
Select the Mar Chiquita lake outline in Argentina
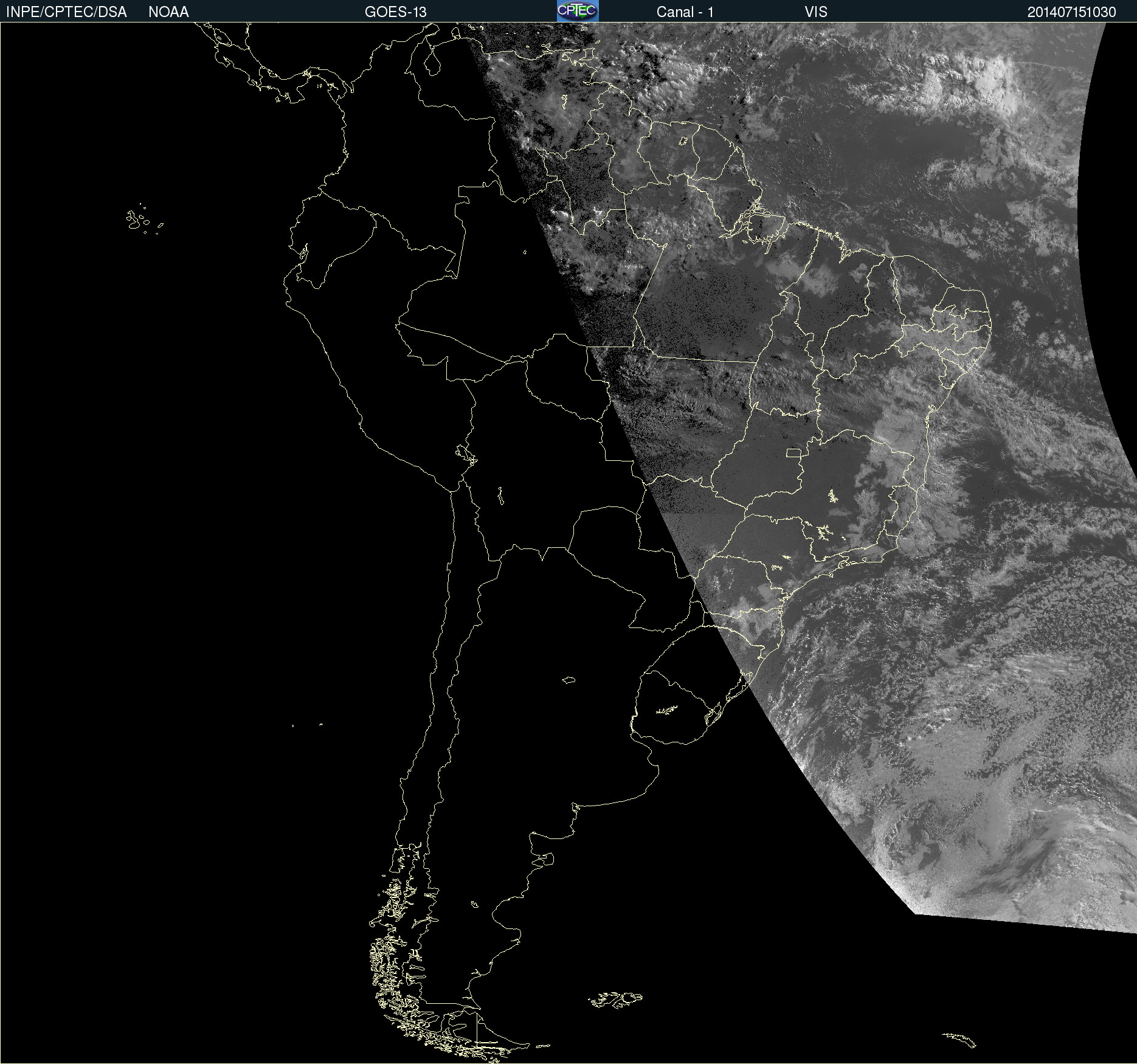click(x=568, y=680)
